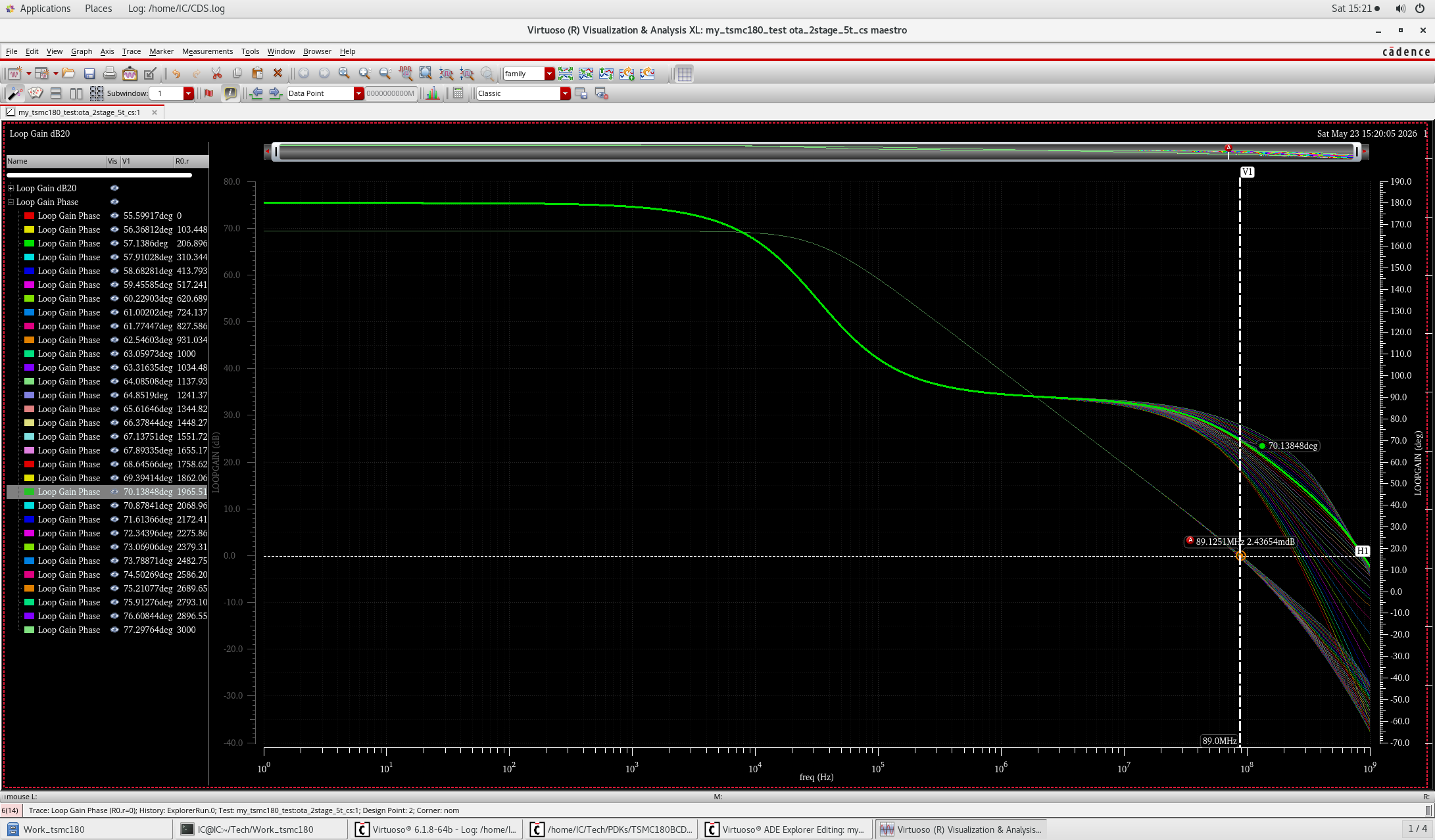Click the V1 vertical marker label
The image size is (1435, 840).
[1247, 172]
